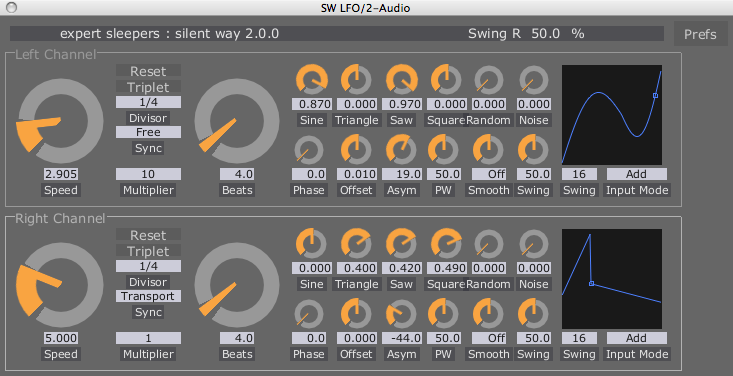Click the Right Channel Phase knob
The image size is (733, 376).
(309, 314)
